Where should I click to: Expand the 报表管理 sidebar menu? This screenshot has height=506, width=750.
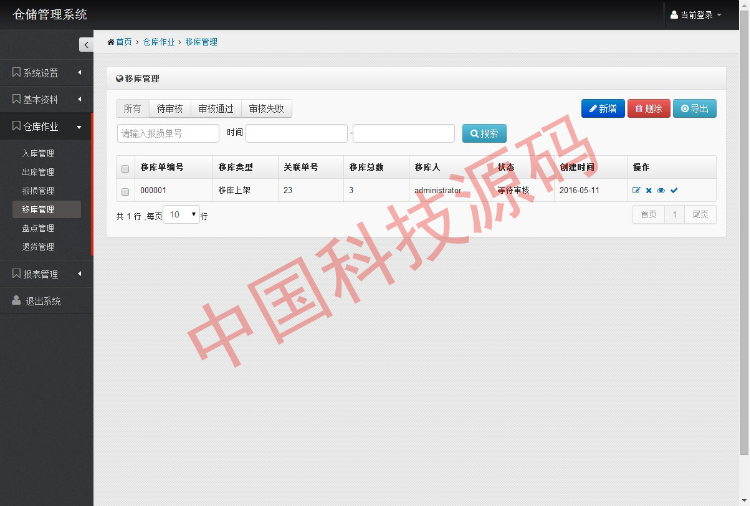[45, 274]
